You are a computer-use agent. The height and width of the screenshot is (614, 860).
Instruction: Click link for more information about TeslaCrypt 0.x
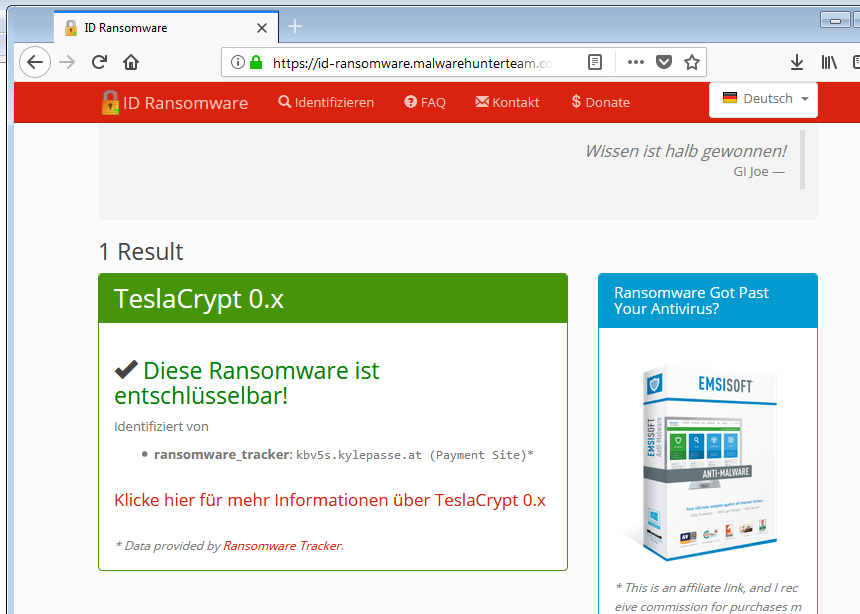(x=330, y=500)
